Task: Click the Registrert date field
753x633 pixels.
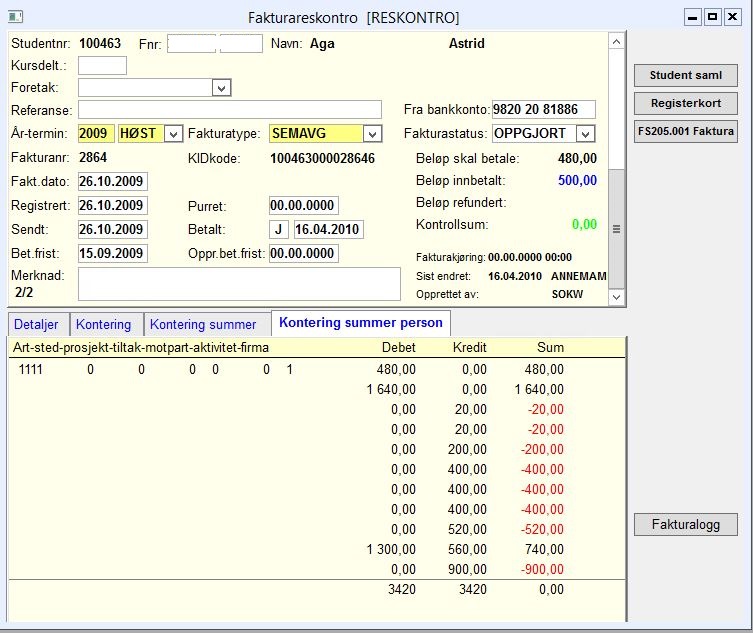Action: (113, 206)
